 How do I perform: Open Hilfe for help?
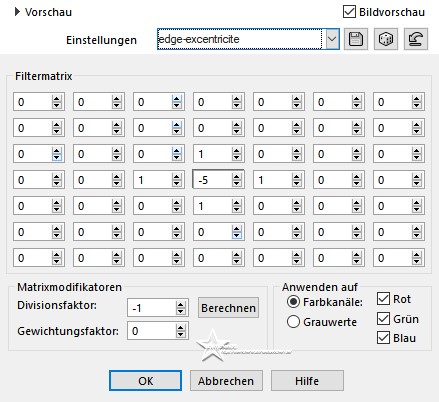[307, 381]
